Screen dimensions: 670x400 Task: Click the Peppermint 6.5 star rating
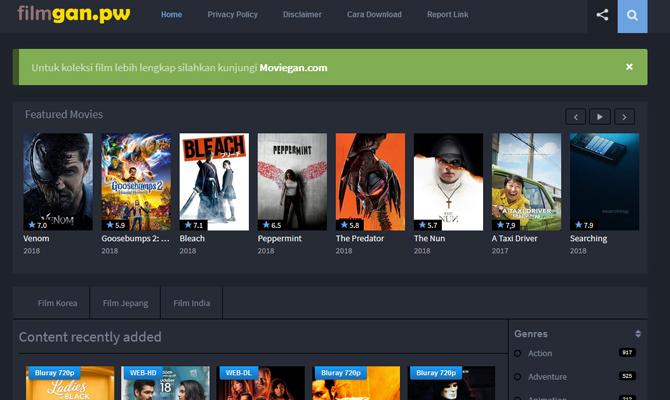pos(272,225)
